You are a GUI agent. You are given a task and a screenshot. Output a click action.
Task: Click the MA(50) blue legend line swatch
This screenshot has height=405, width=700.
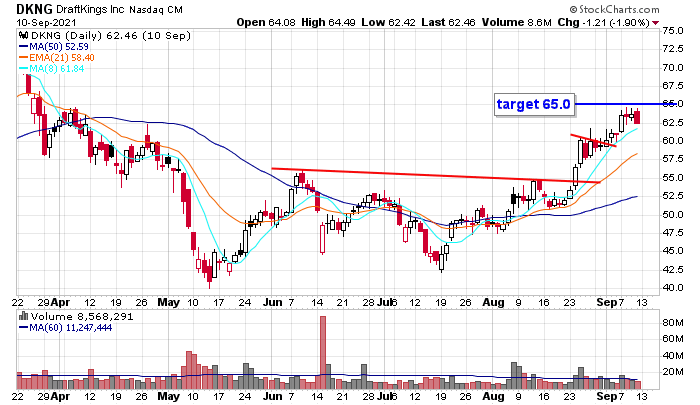point(23,46)
